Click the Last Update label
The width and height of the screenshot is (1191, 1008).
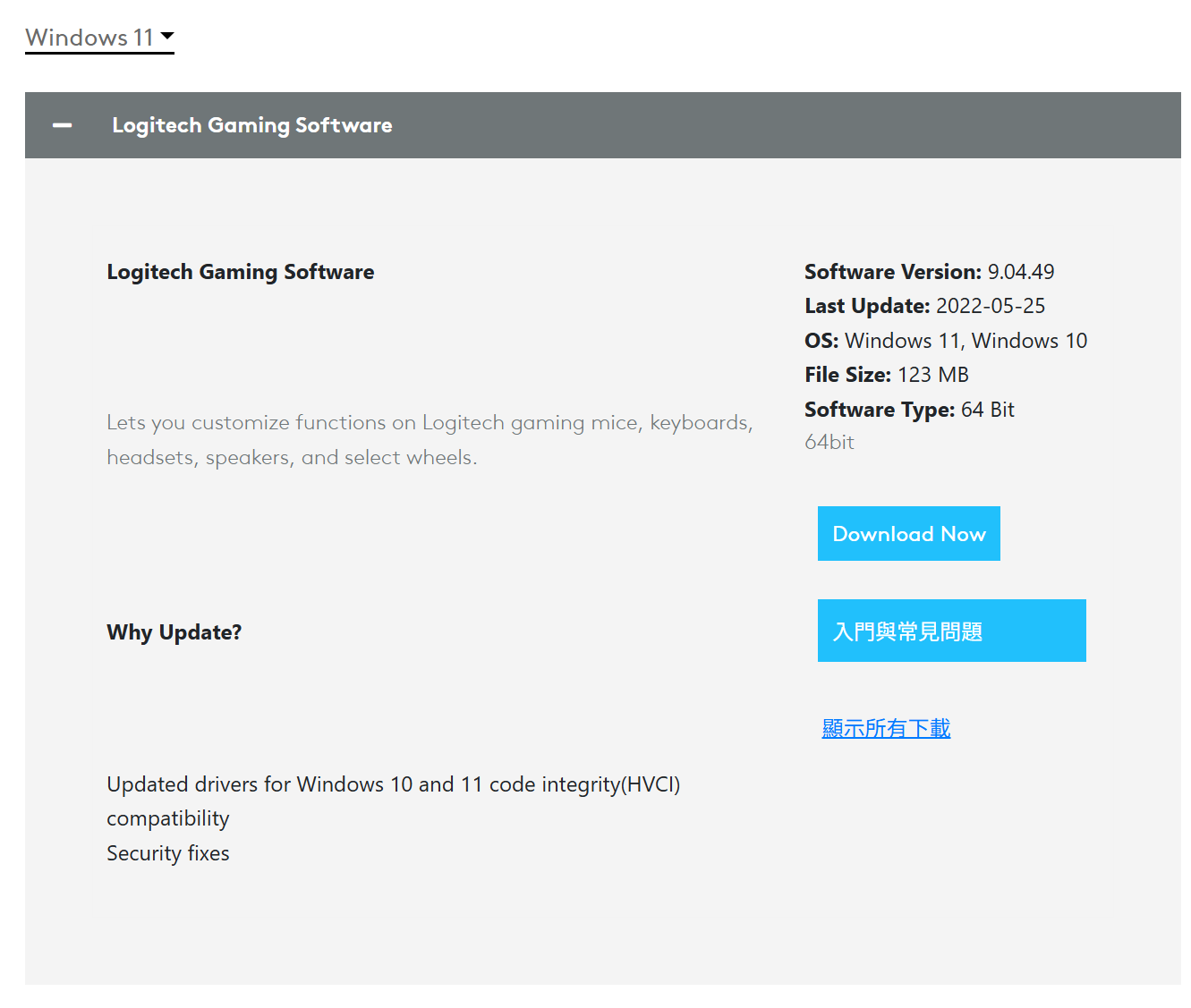point(867,306)
